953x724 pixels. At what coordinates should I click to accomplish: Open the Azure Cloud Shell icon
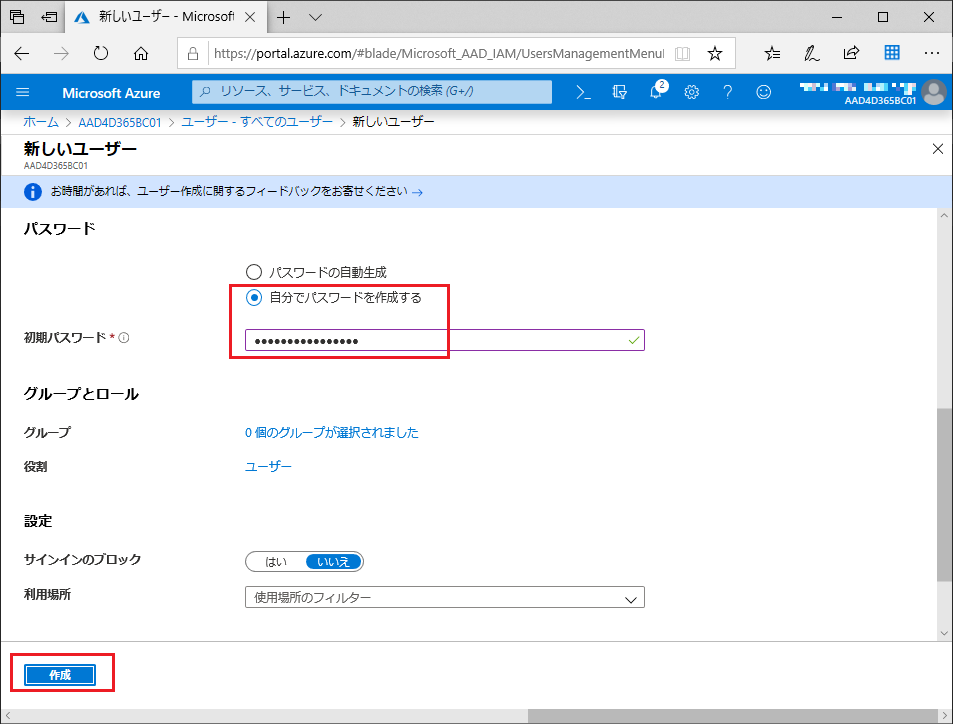point(584,92)
